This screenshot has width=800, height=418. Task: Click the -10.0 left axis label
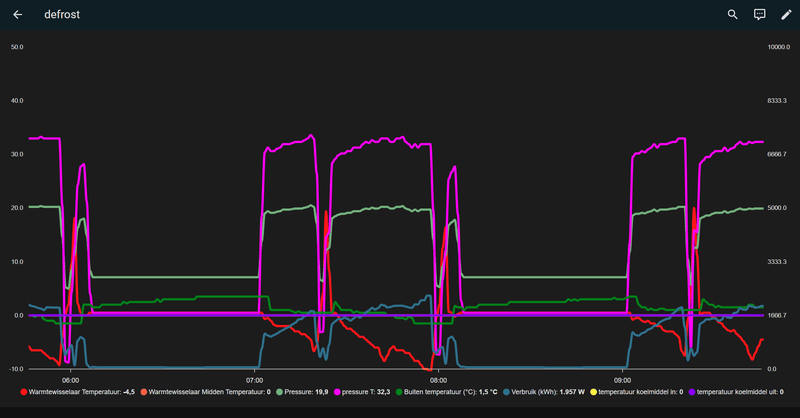click(16, 369)
